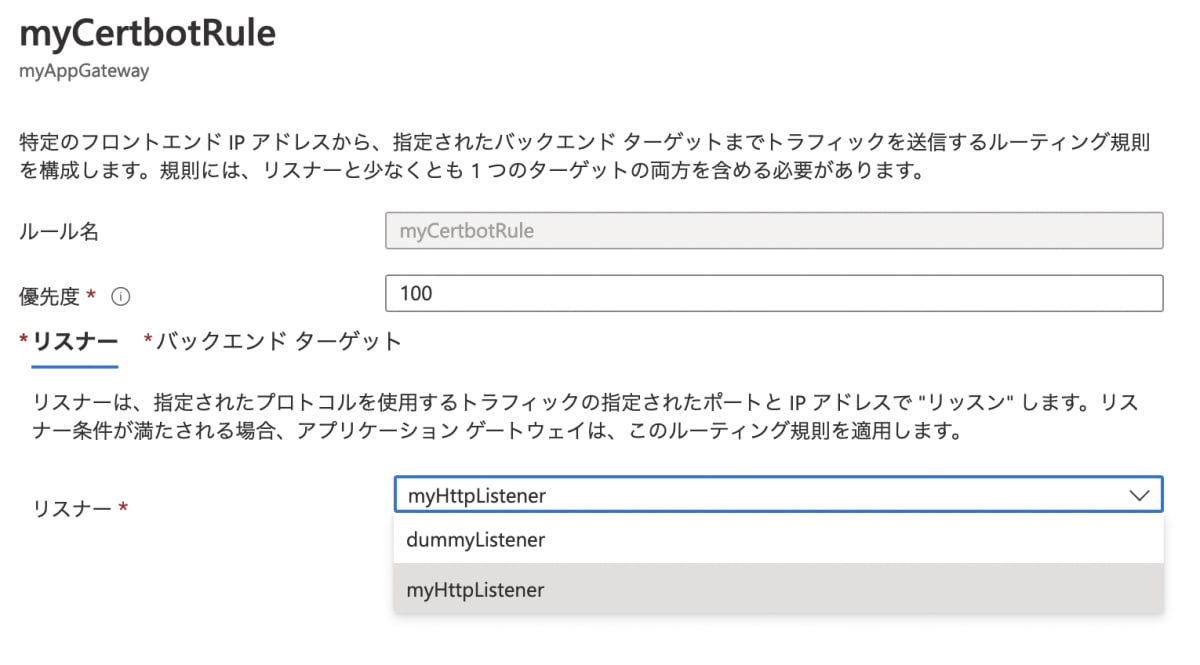The height and width of the screenshot is (665, 1200).
Task: Click the ルール名 field label
Action: point(59,232)
